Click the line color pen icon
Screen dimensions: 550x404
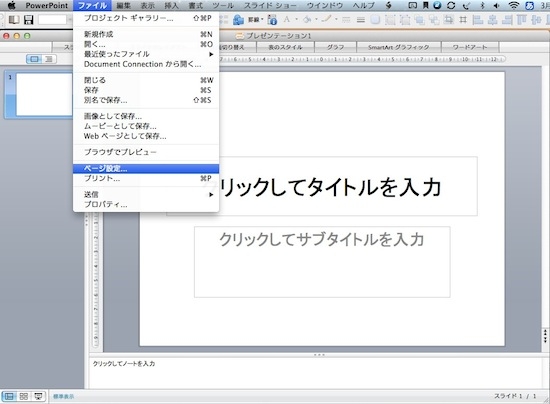pyautogui.click(x=326, y=19)
